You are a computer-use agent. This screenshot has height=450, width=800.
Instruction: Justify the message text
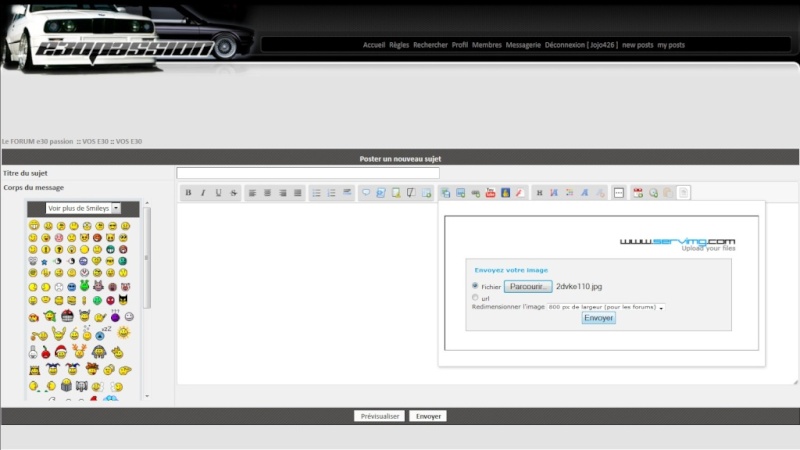(298, 192)
